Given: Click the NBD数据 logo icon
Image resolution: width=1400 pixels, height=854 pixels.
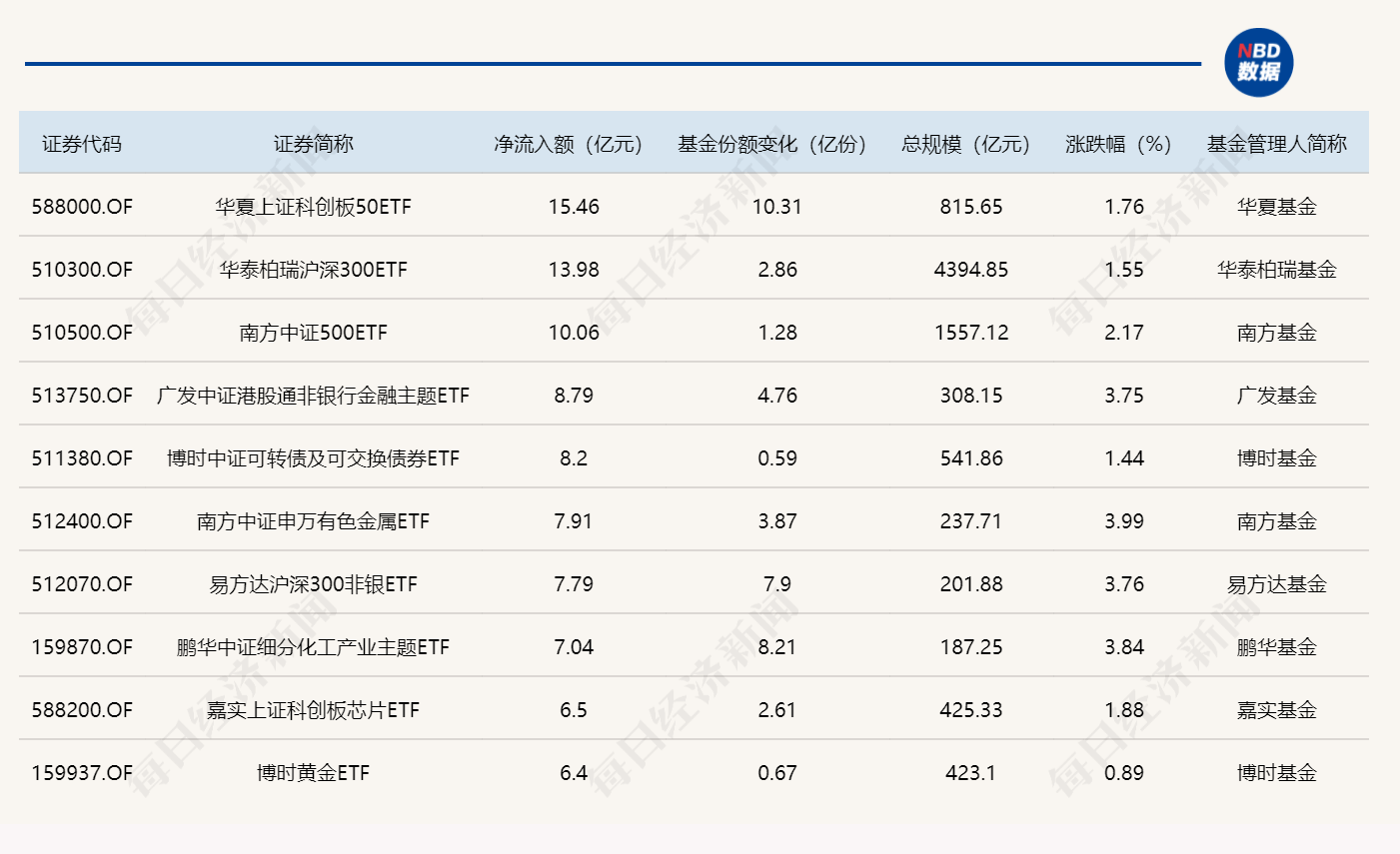Looking at the screenshot, I should pyautogui.click(x=1258, y=62).
